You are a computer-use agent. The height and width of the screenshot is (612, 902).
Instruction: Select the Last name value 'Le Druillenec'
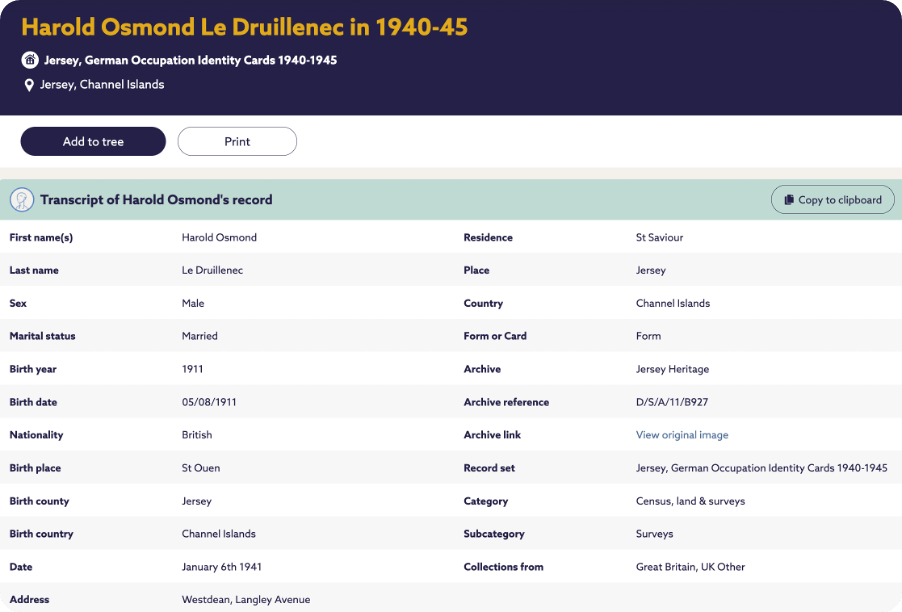click(212, 270)
